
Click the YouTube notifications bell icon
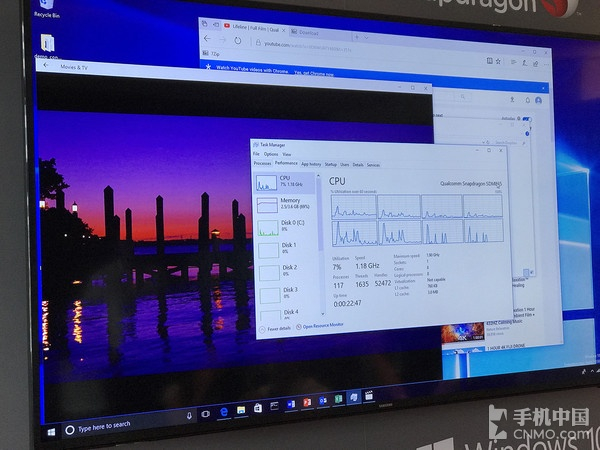(527, 100)
